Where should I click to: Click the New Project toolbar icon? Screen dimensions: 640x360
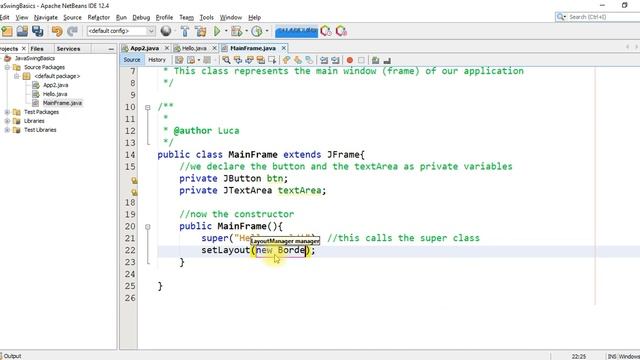[x=7, y=31]
